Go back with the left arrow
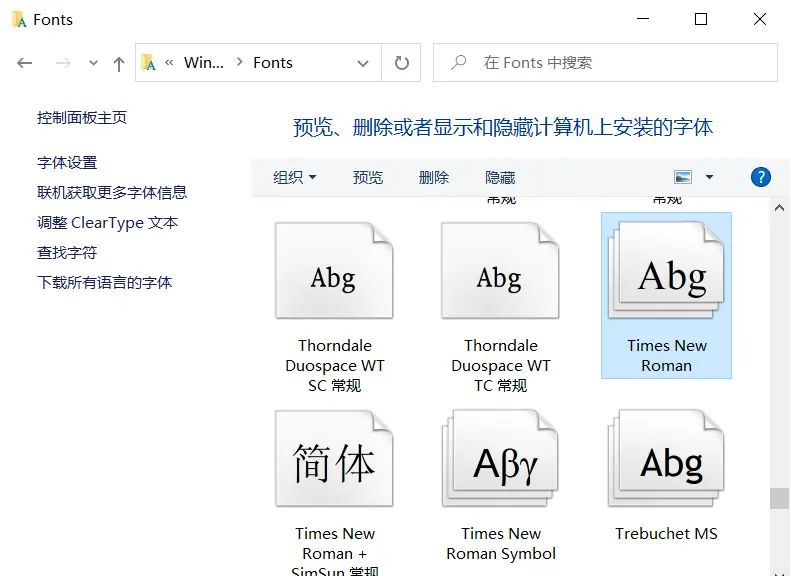Viewport: 791px width, 576px height. [24, 63]
